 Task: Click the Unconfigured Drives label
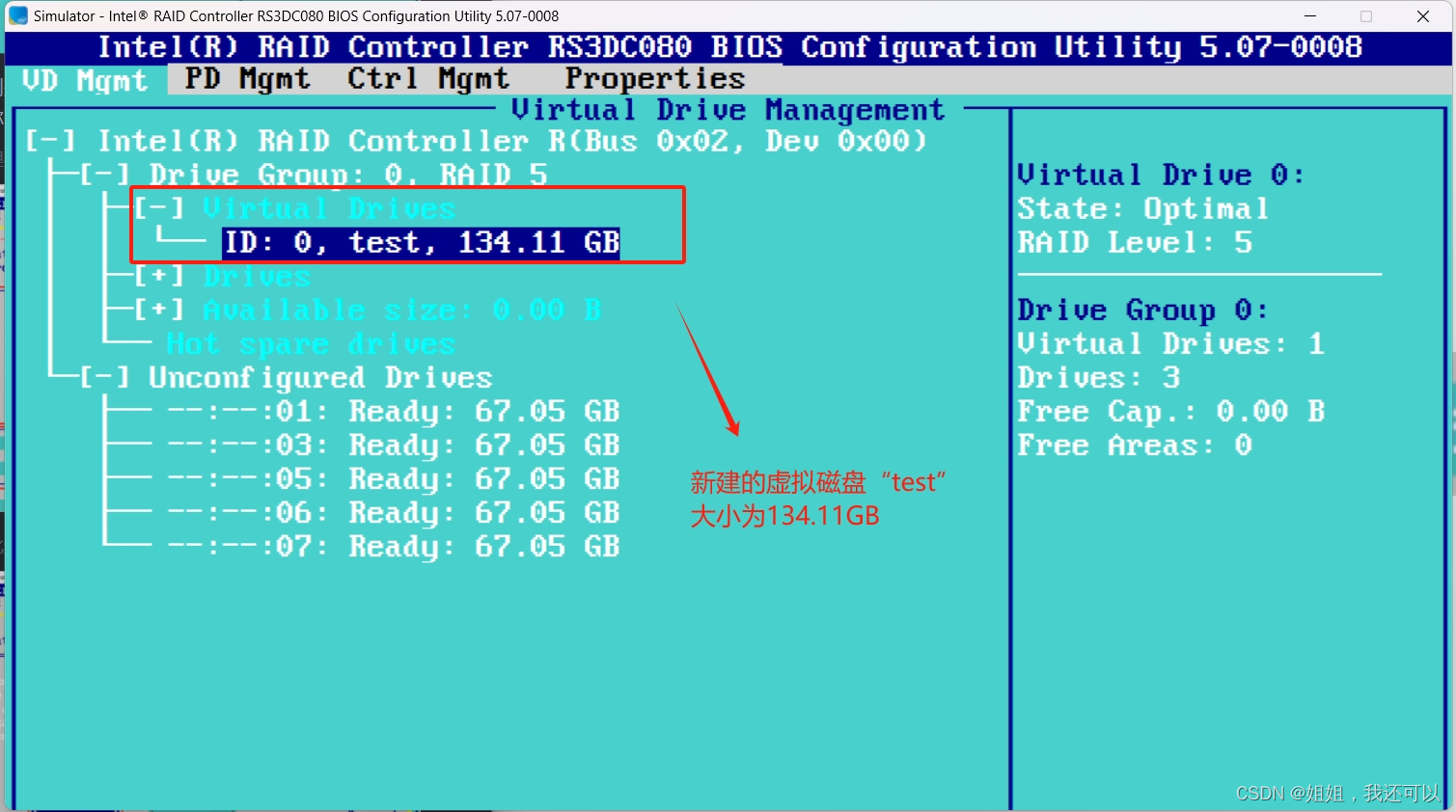pyautogui.click(x=320, y=378)
